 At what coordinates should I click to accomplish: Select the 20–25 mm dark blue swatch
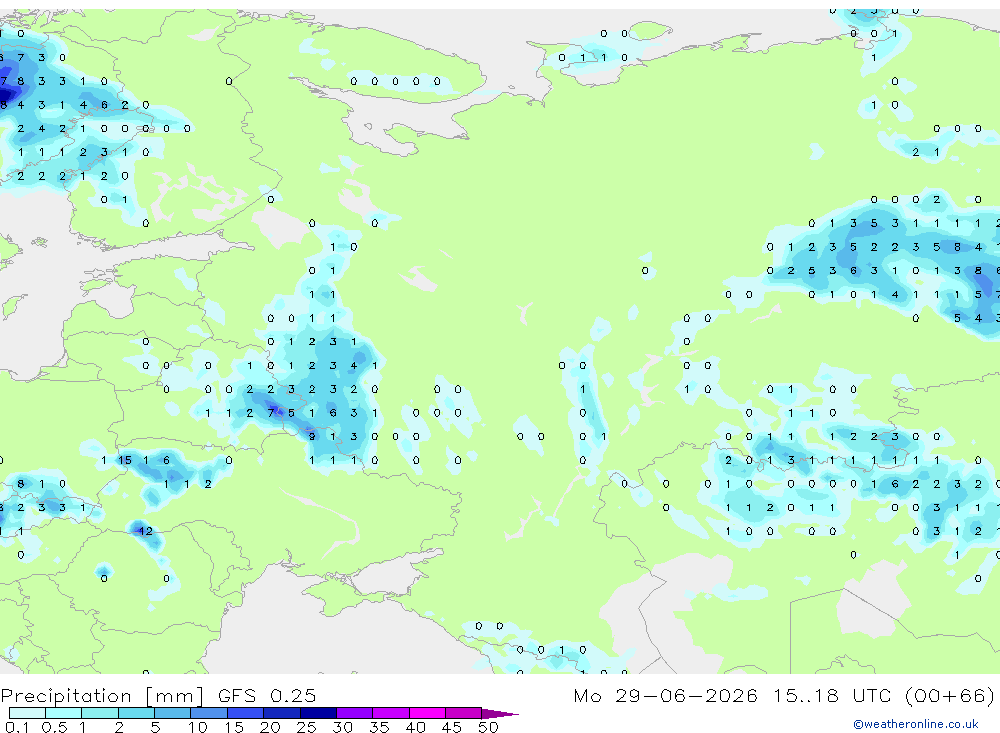tap(281, 713)
